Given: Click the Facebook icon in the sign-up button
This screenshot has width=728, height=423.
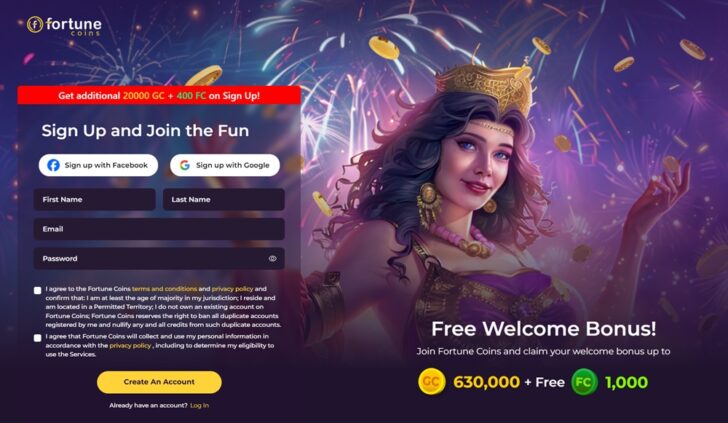Looking at the screenshot, I should coord(53,165).
